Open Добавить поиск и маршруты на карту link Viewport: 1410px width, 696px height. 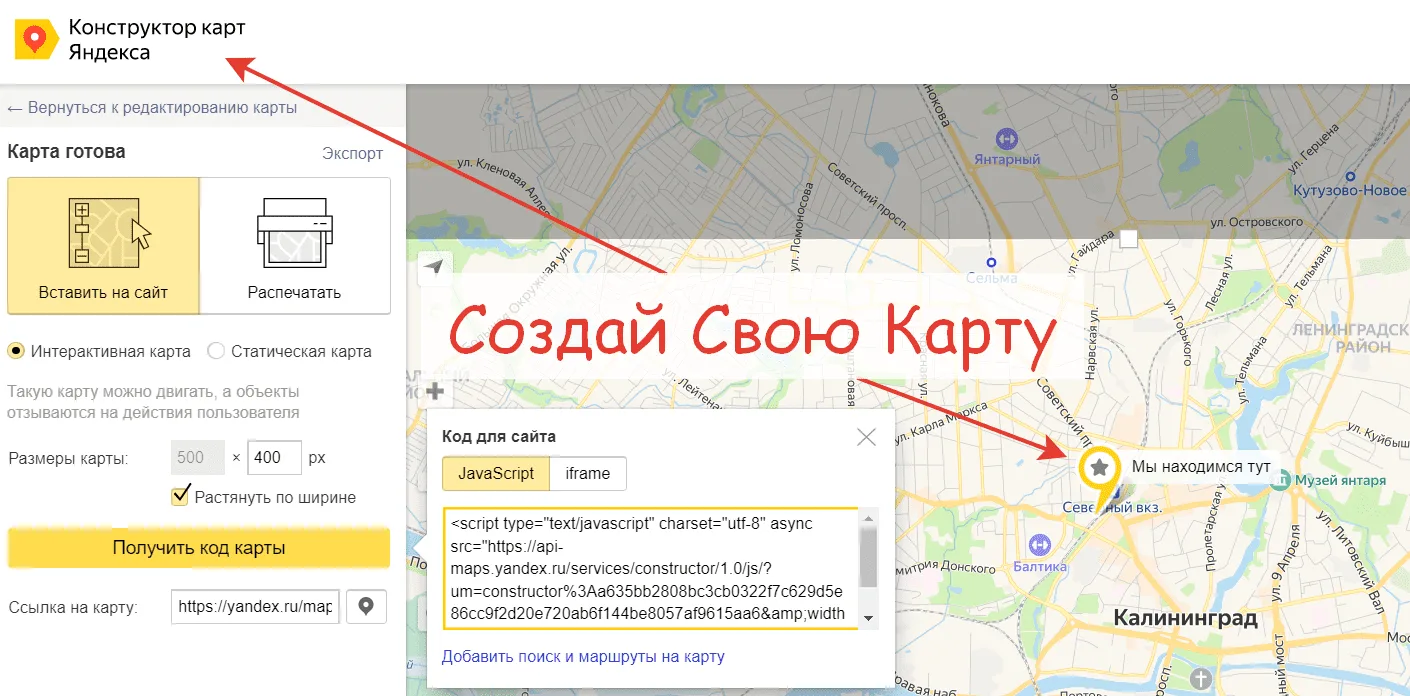(583, 657)
